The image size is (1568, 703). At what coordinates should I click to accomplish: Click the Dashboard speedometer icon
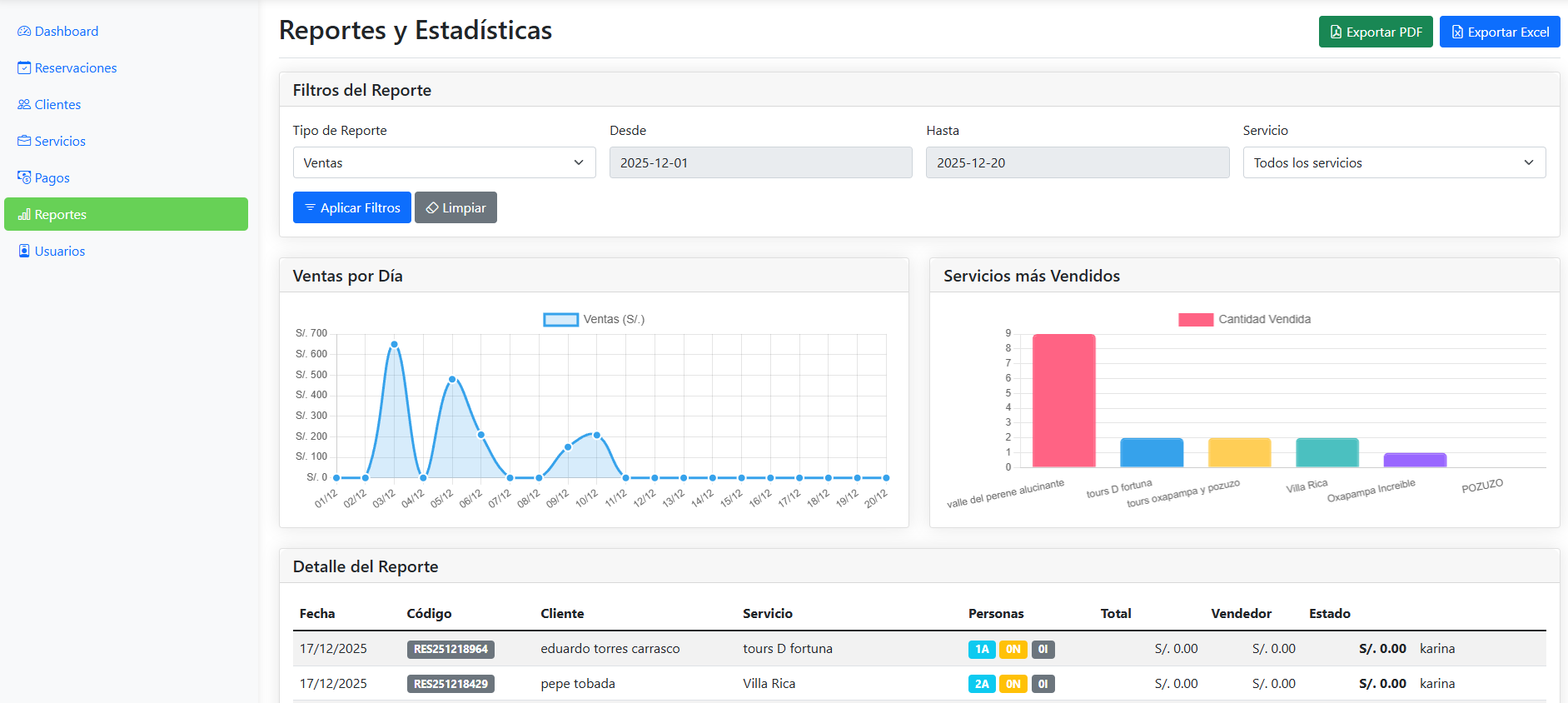[x=24, y=32]
